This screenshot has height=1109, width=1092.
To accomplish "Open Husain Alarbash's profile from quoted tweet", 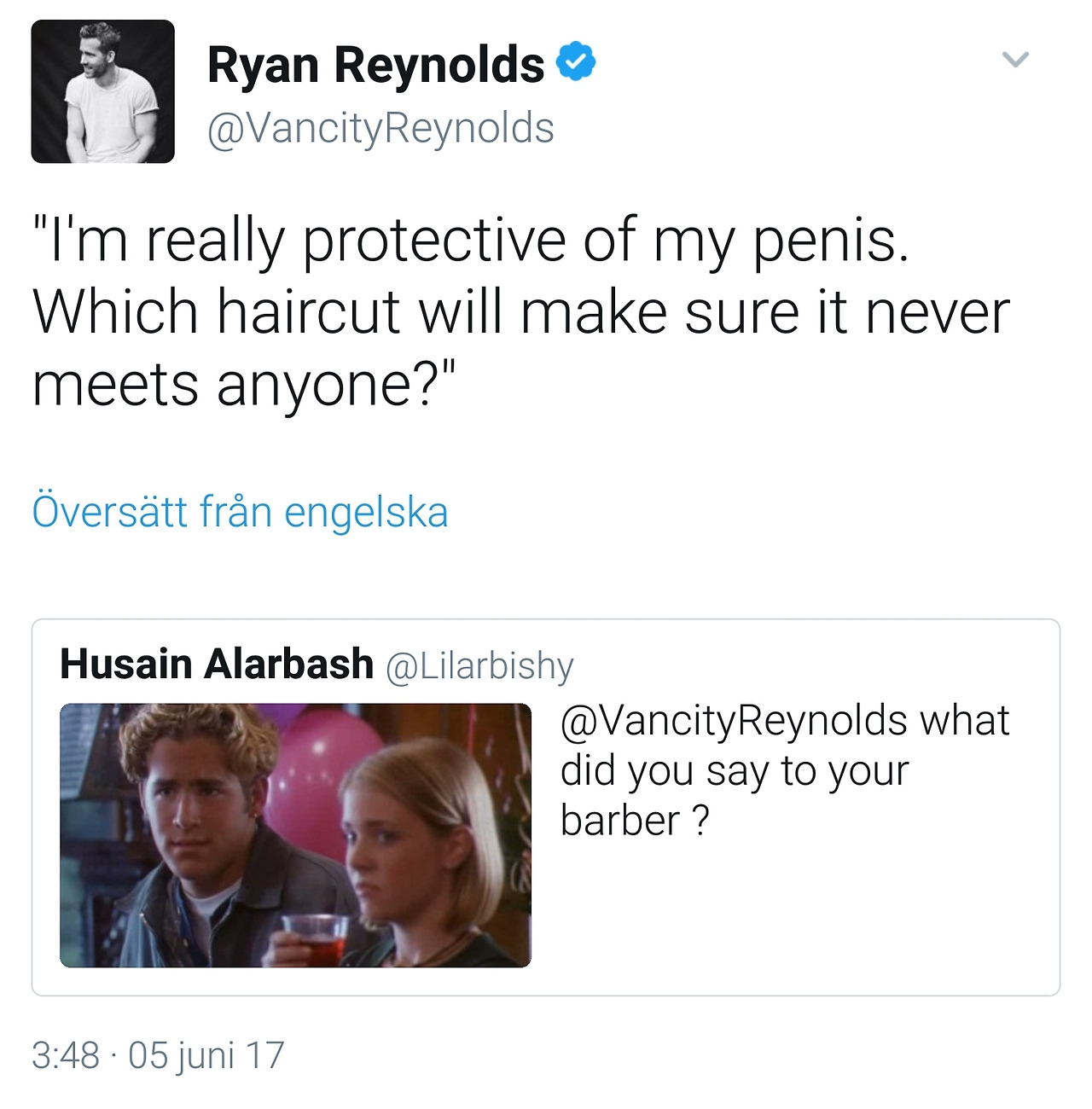I will (217, 664).
